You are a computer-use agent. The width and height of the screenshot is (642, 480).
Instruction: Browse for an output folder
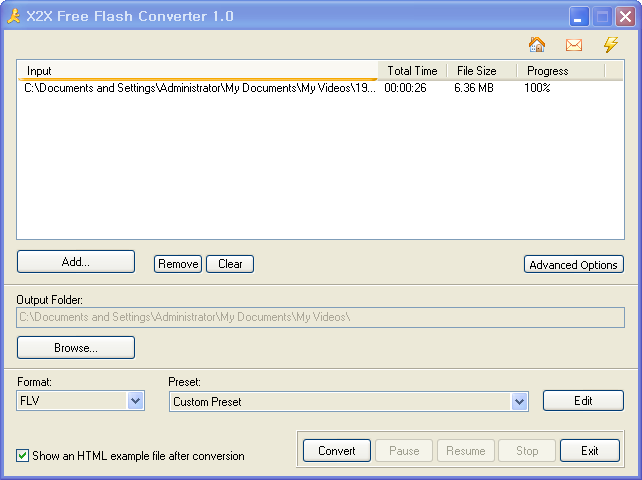point(76,348)
